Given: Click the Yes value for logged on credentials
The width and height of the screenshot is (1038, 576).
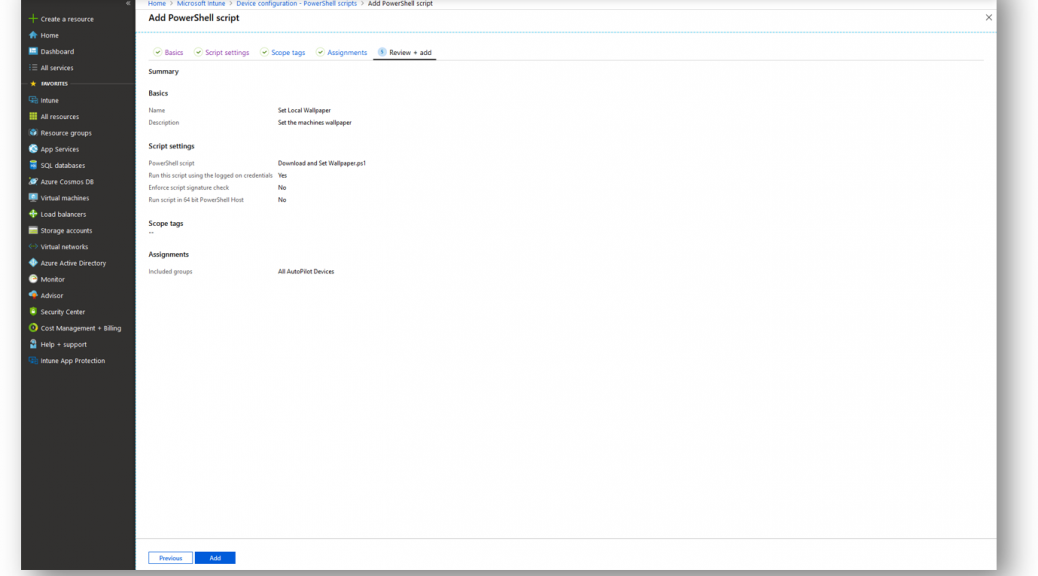Looking at the screenshot, I should 282,175.
